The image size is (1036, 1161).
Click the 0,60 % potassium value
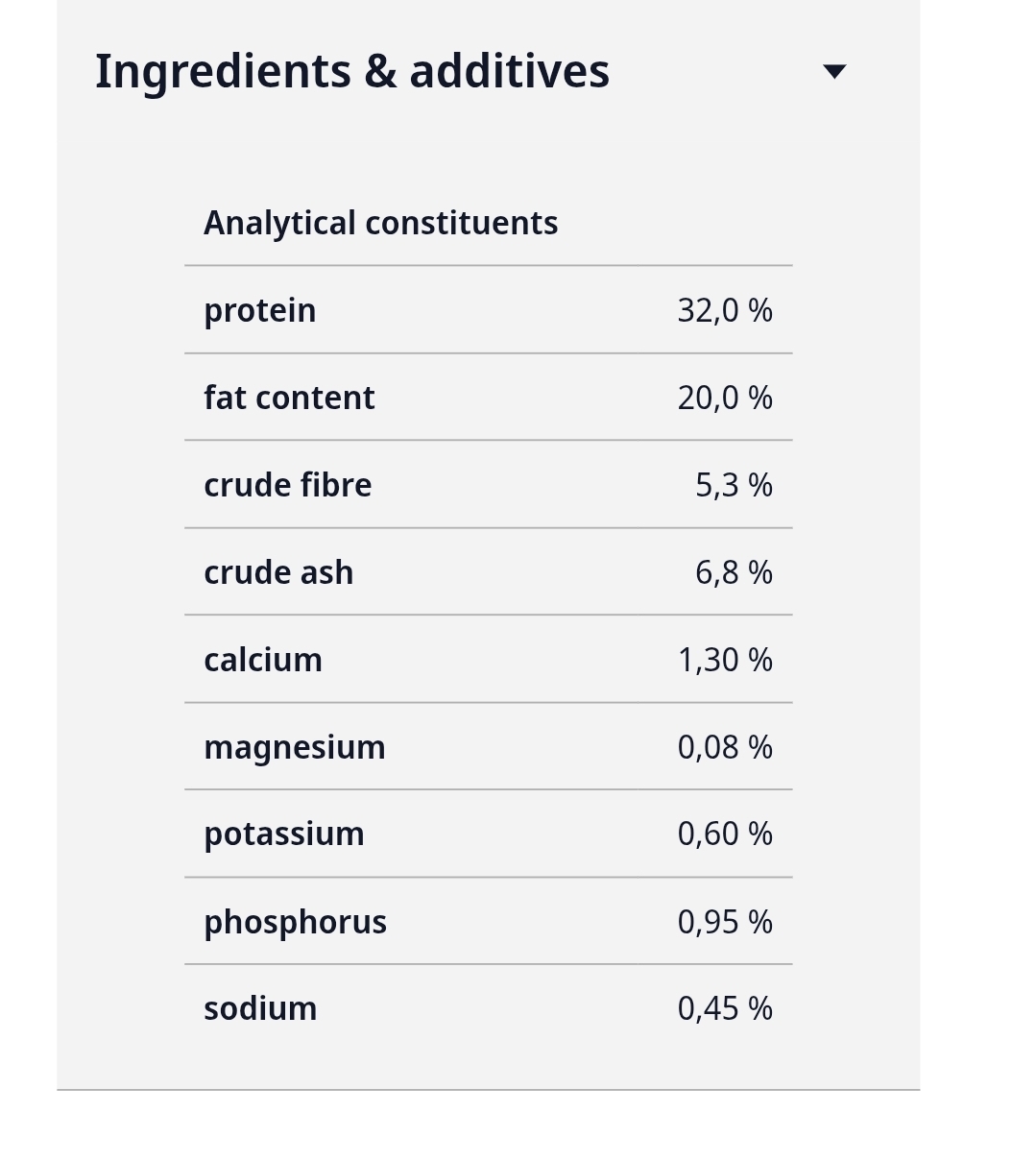point(725,834)
